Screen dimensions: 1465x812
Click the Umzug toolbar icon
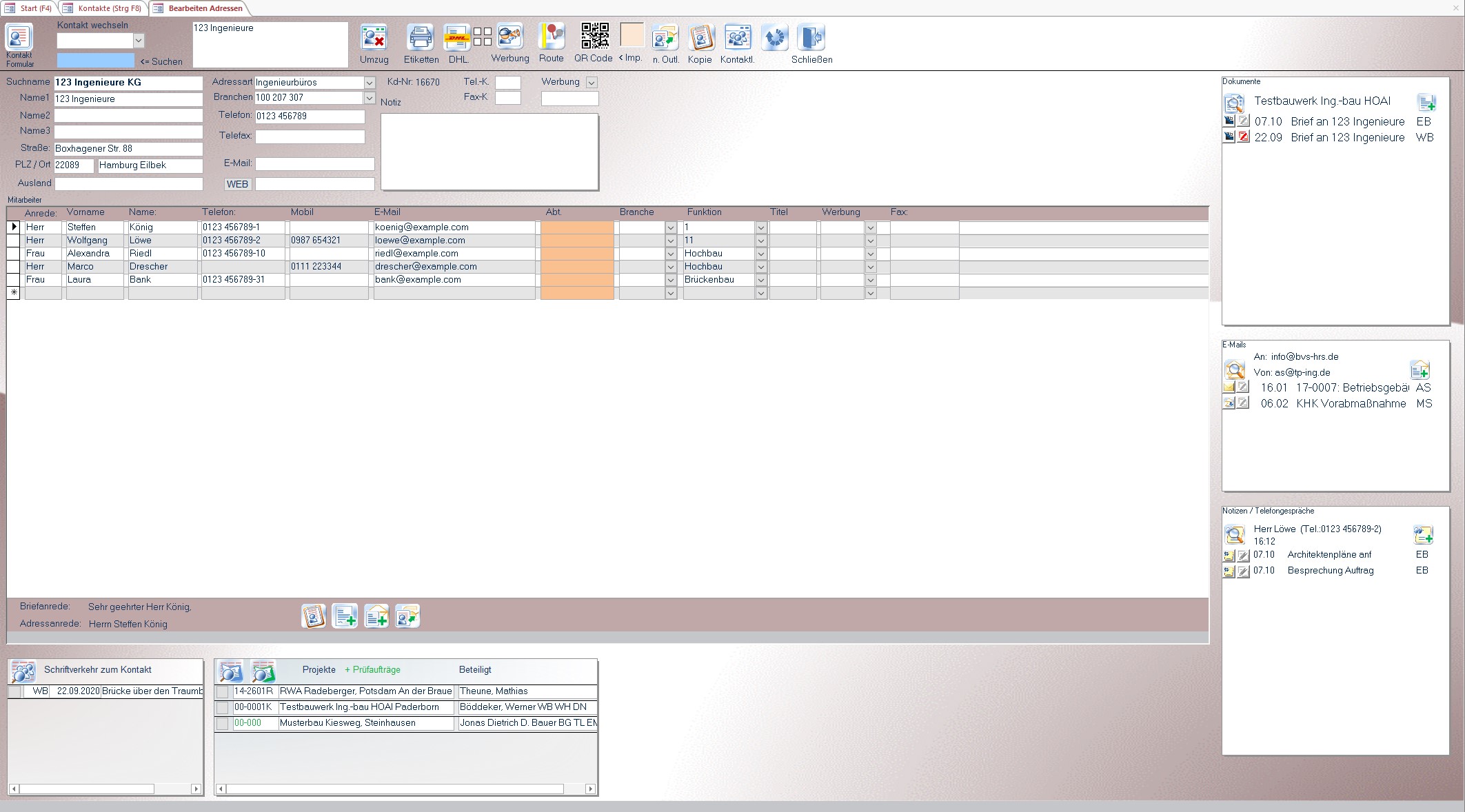coord(374,37)
